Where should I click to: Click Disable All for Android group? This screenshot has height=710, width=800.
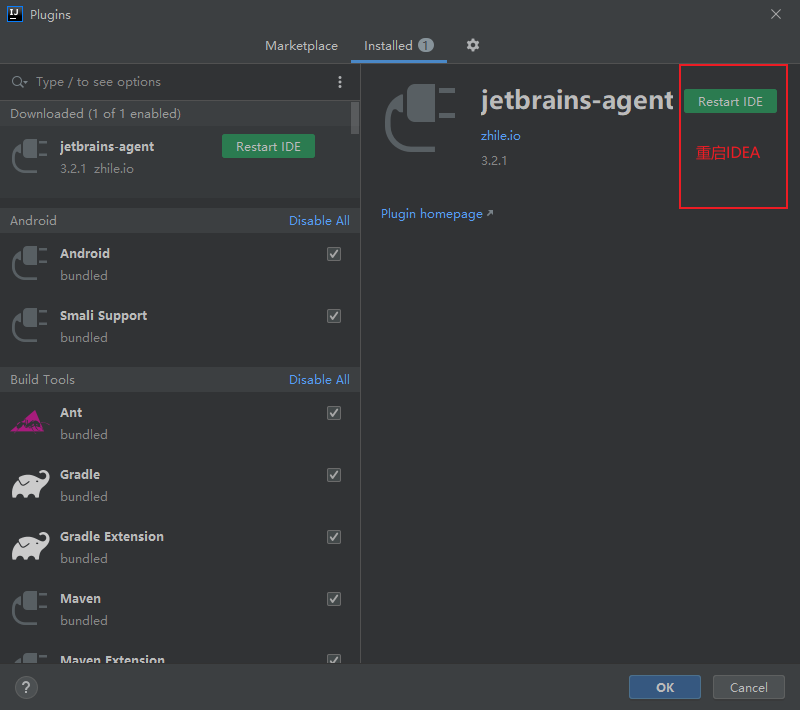click(319, 220)
